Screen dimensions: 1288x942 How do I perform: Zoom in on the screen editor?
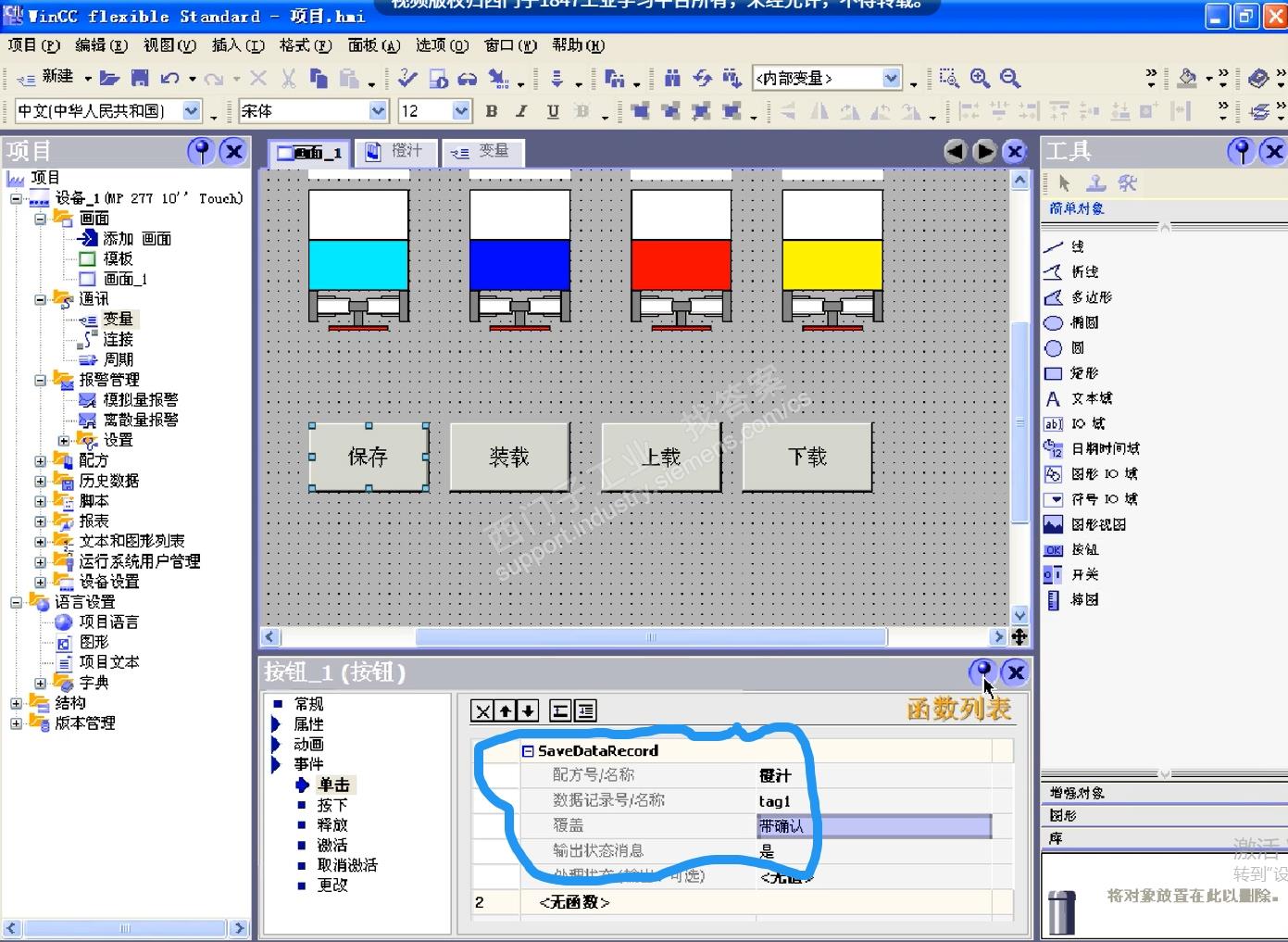coord(980,79)
